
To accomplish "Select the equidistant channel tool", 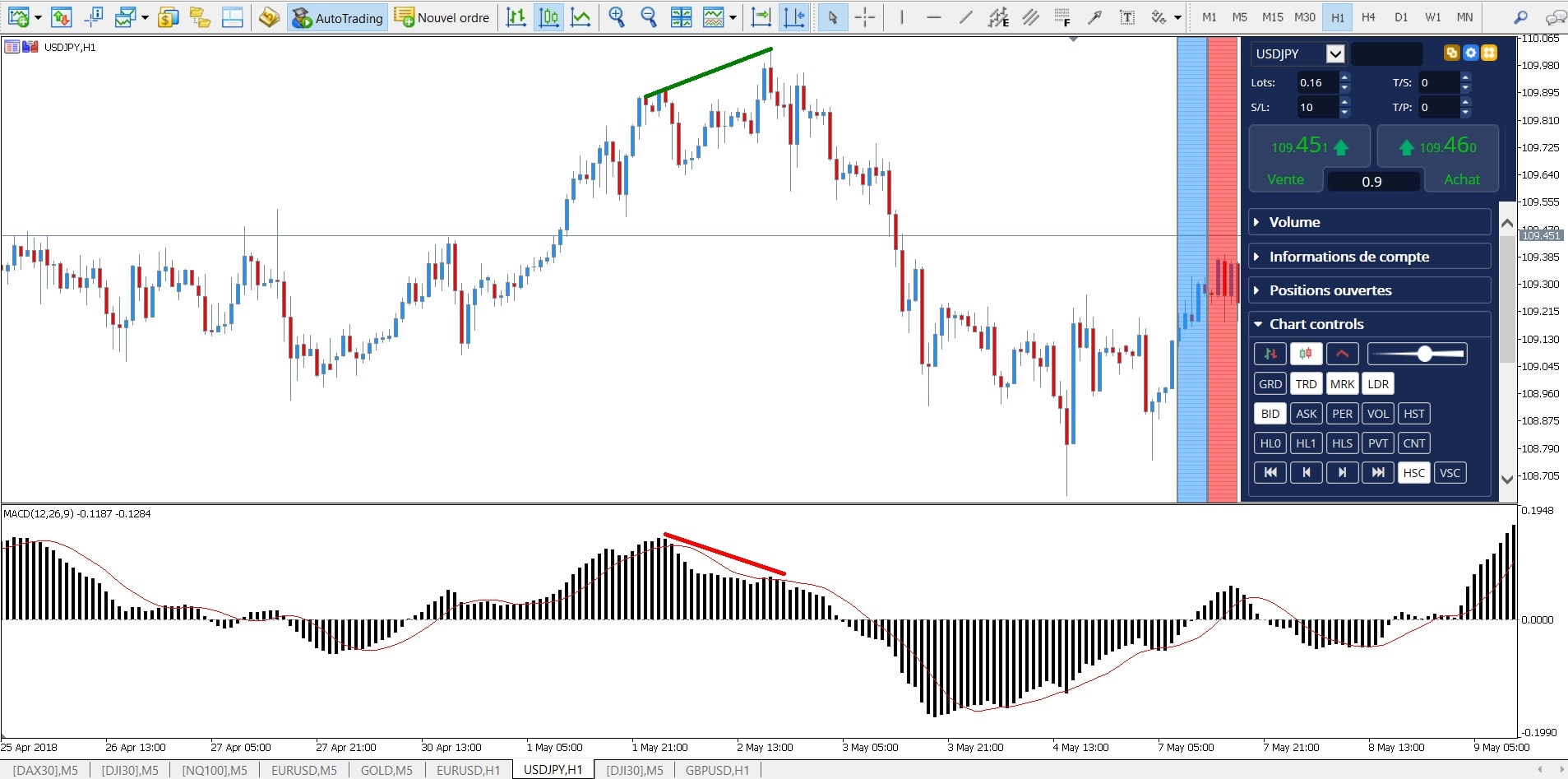I will pos(1031,16).
